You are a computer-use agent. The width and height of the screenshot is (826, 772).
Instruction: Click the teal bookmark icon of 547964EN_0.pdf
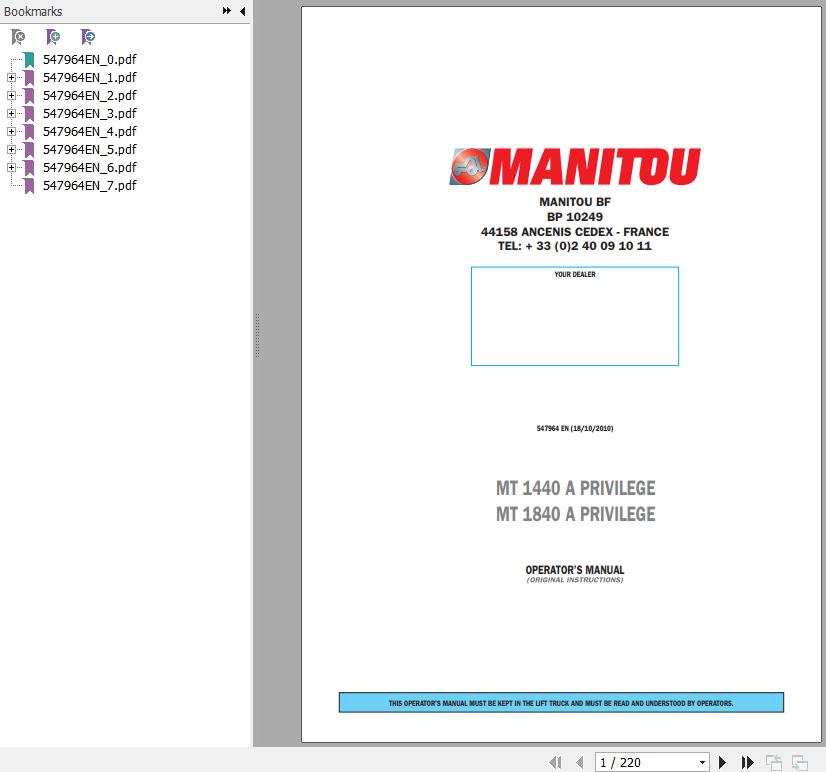pos(29,60)
